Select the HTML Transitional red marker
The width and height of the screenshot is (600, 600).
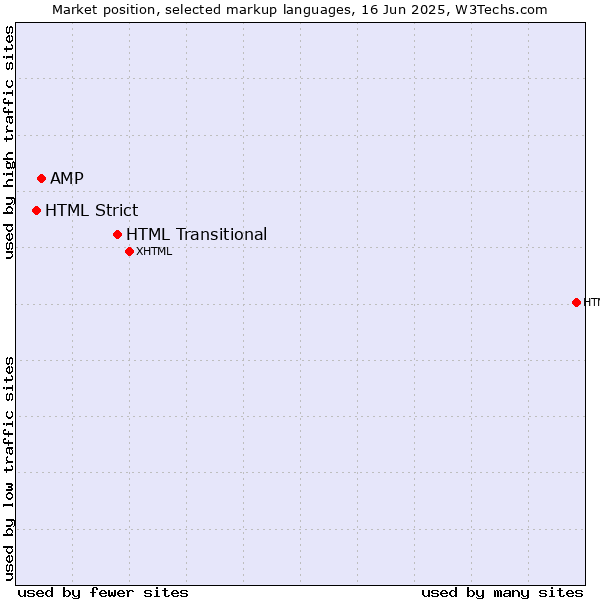click(117, 234)
